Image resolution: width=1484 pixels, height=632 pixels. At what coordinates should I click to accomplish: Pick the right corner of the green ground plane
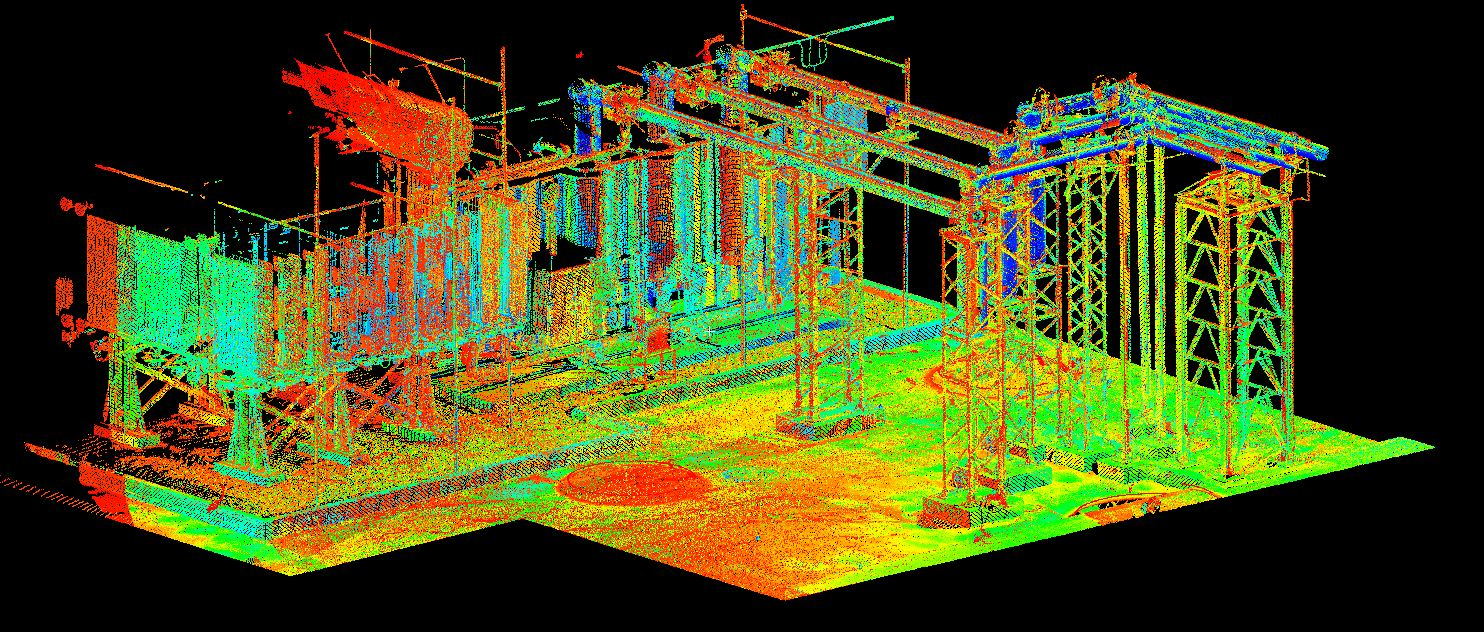(x=1430, y=445)
